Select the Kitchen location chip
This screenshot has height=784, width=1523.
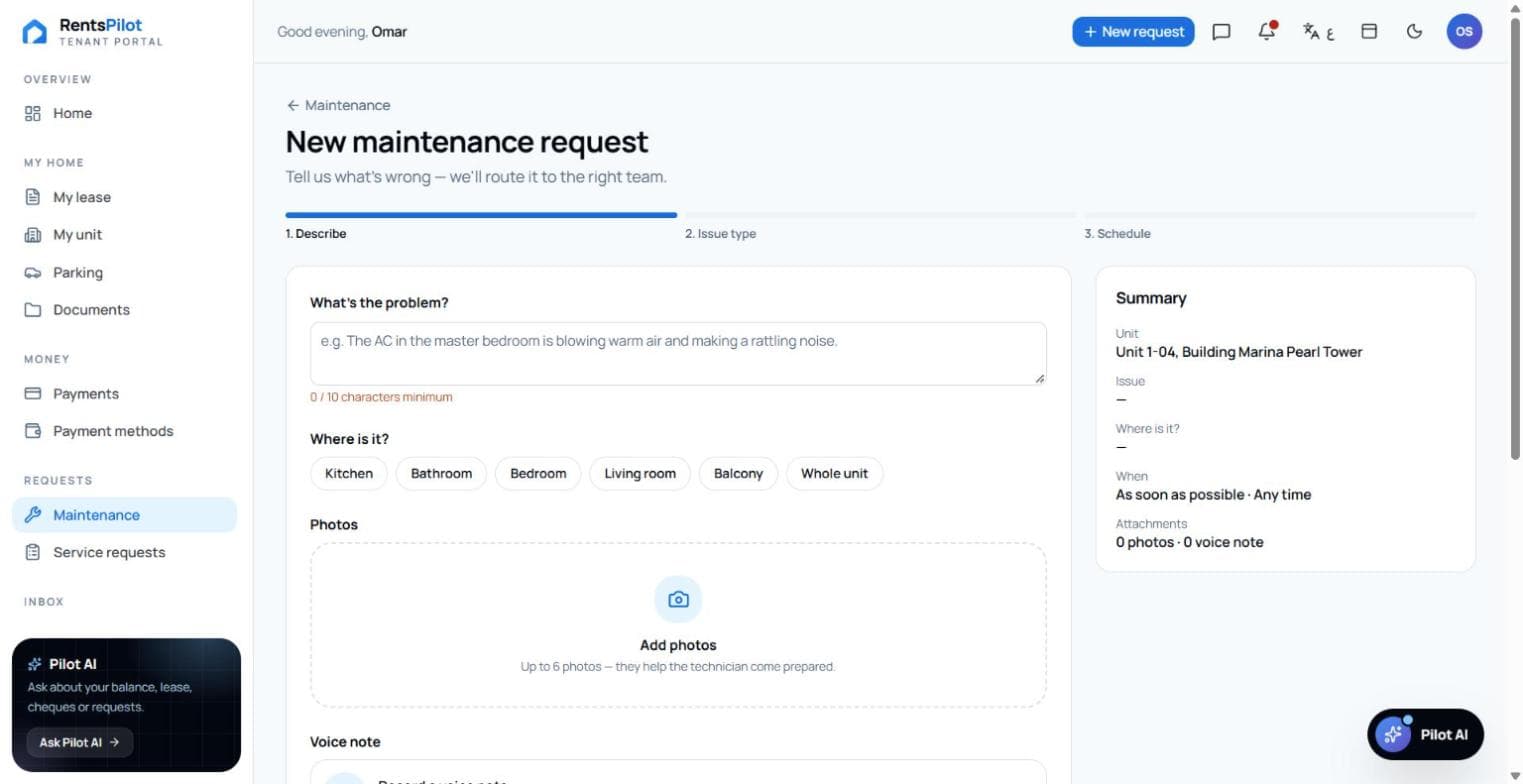(349, 474)
